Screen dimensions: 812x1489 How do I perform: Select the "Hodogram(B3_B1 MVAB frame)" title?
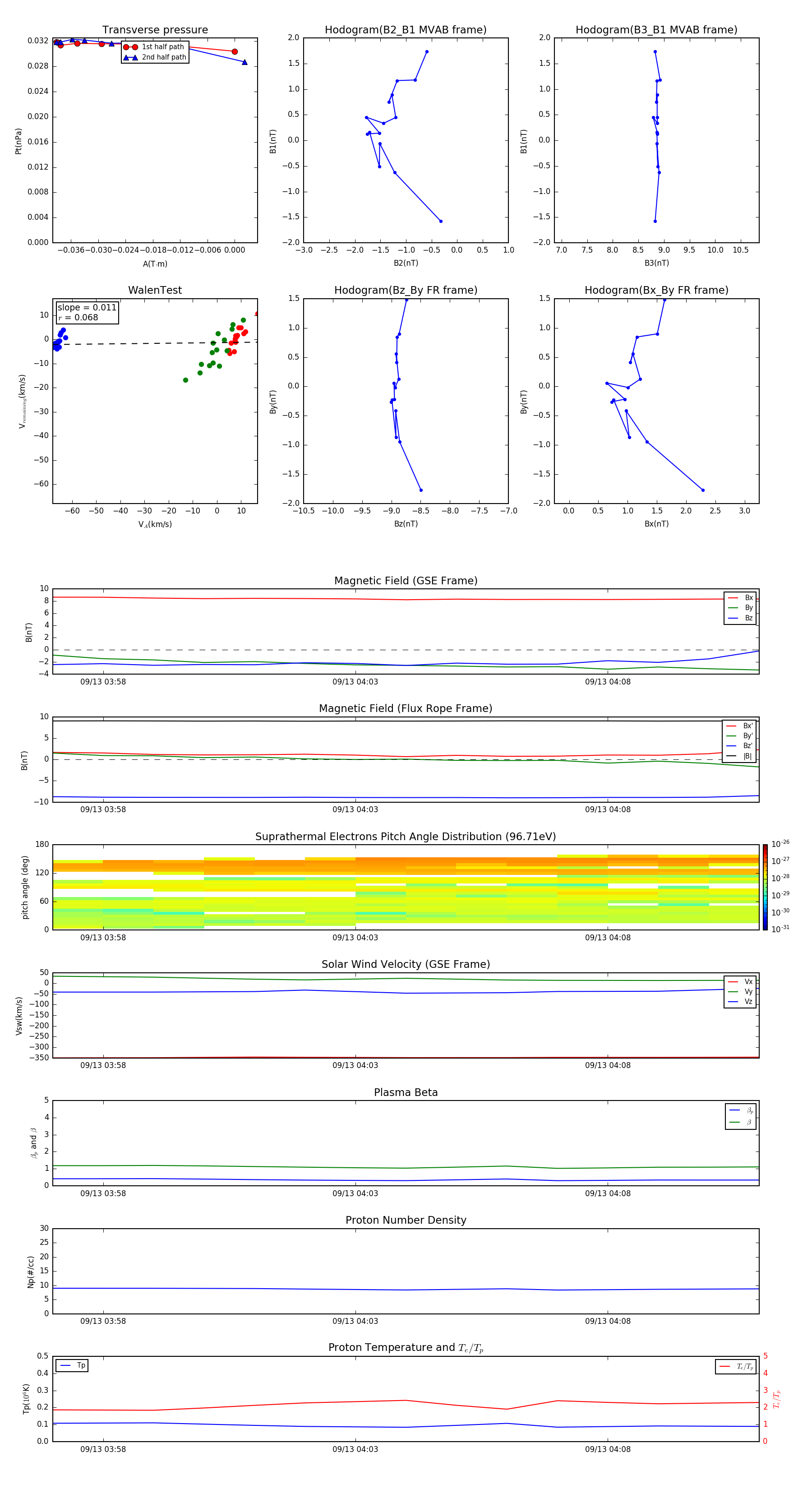[x=656, y=30]
